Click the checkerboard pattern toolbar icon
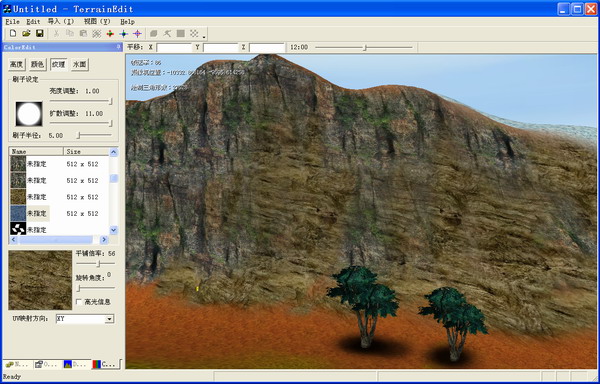Image resolution: width=600 pixels, height=384 pixels. point(194,34)
